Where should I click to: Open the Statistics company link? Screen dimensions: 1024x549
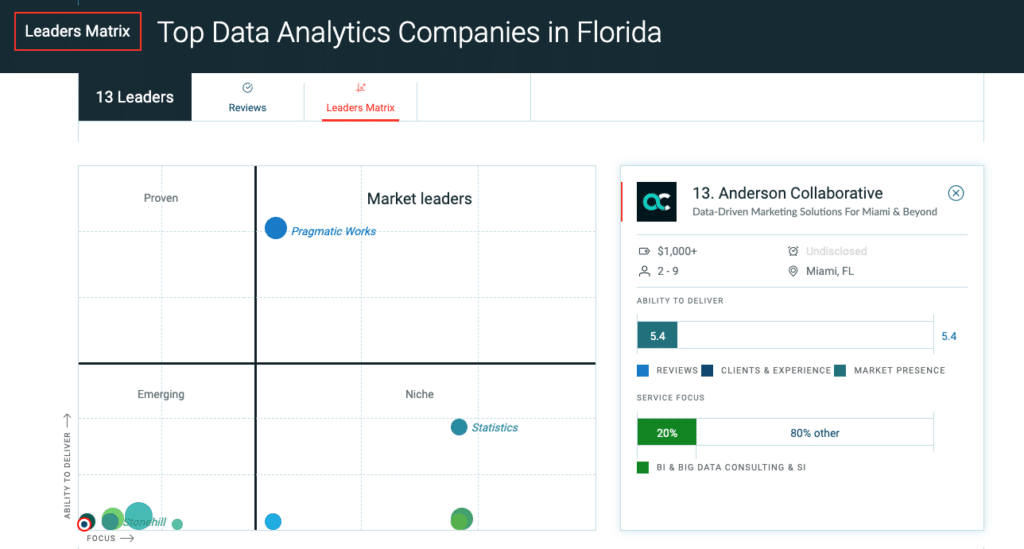[x=494, y=428]
